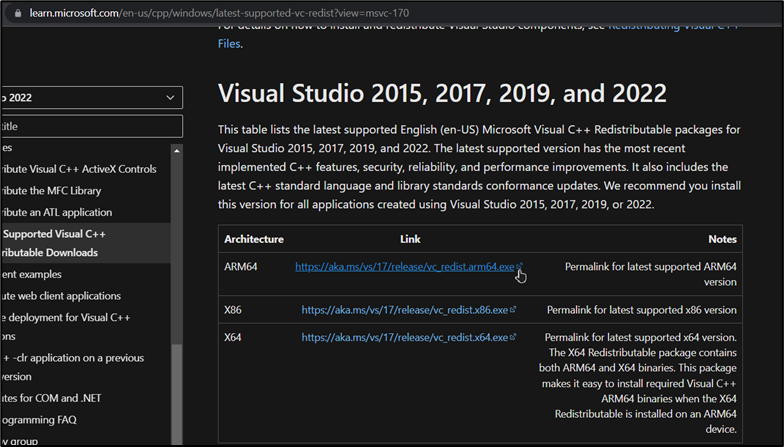This screenshot has height=447, width=784.
Task: Click 'Permalink for latest supported ARM64 version' note
Action: [650, 274]
